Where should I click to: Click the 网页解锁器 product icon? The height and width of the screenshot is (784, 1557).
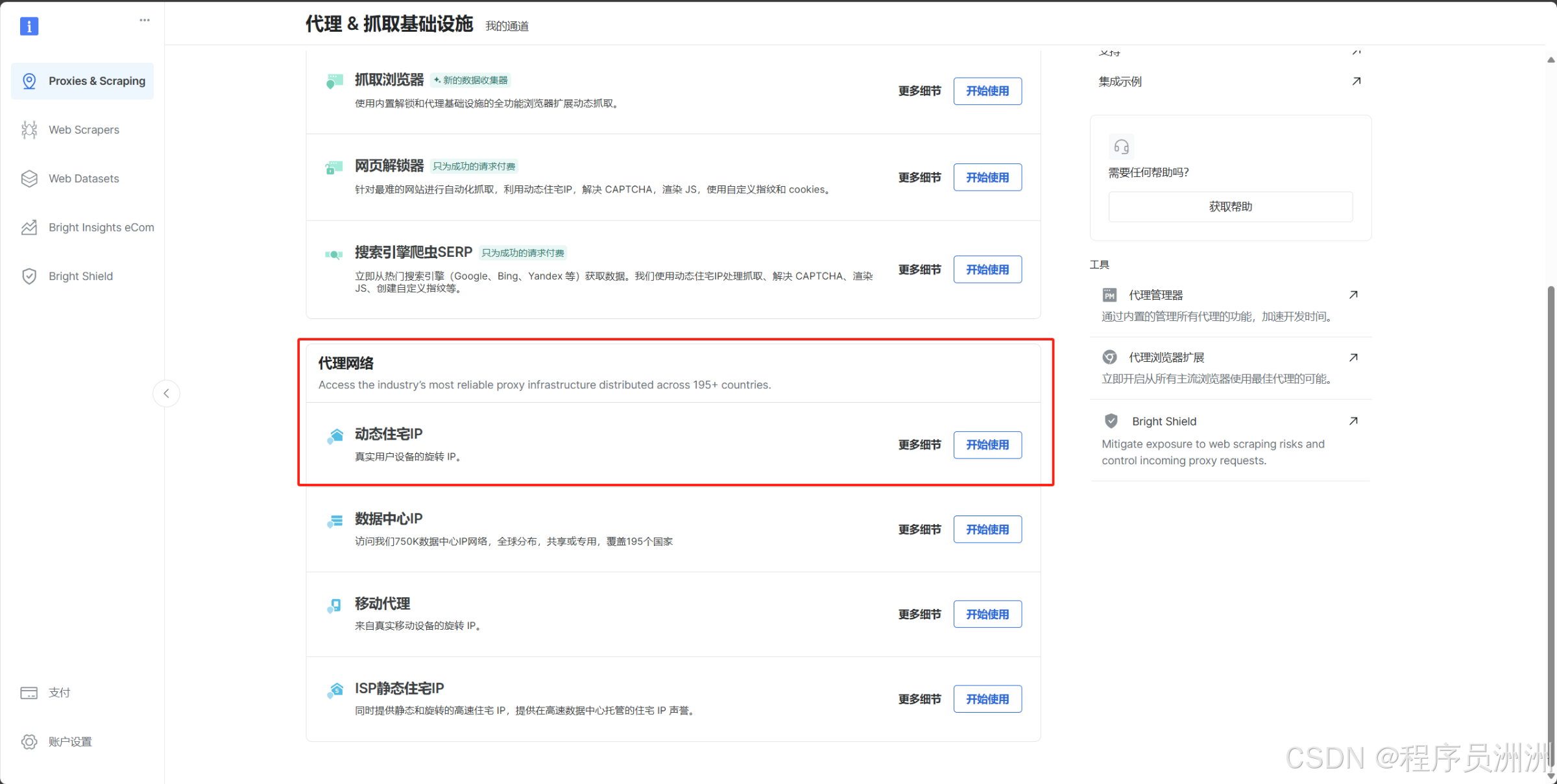[334, 168]
